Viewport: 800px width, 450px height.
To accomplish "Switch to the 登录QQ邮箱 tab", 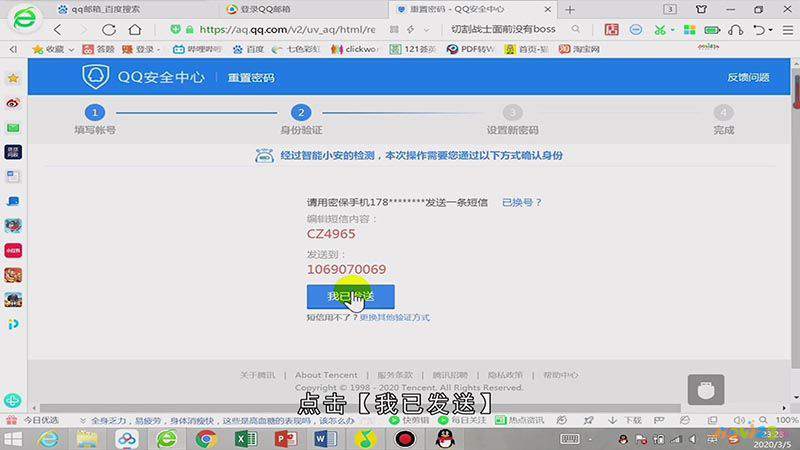I will pos(259,9).
